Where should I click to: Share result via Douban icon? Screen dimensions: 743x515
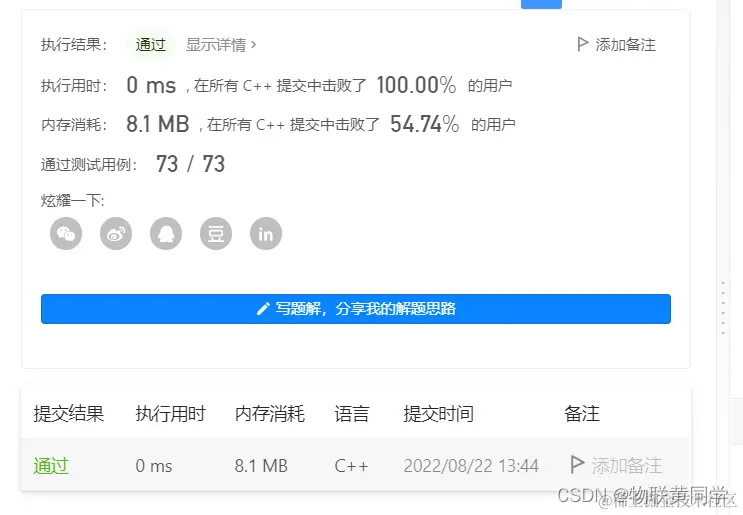click(216, 233)
